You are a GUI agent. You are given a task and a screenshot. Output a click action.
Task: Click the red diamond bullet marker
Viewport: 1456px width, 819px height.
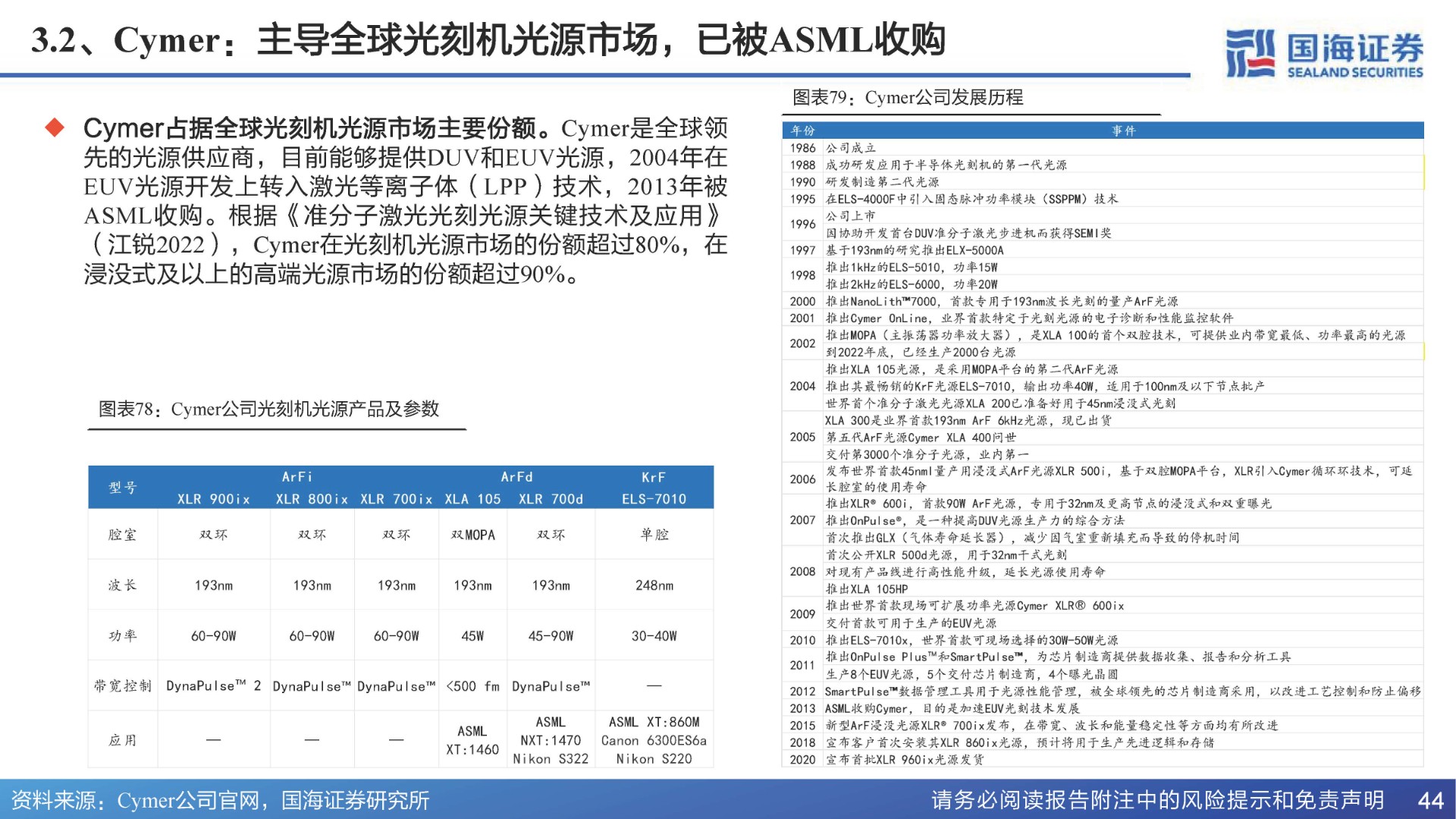[x=55, y=127]
